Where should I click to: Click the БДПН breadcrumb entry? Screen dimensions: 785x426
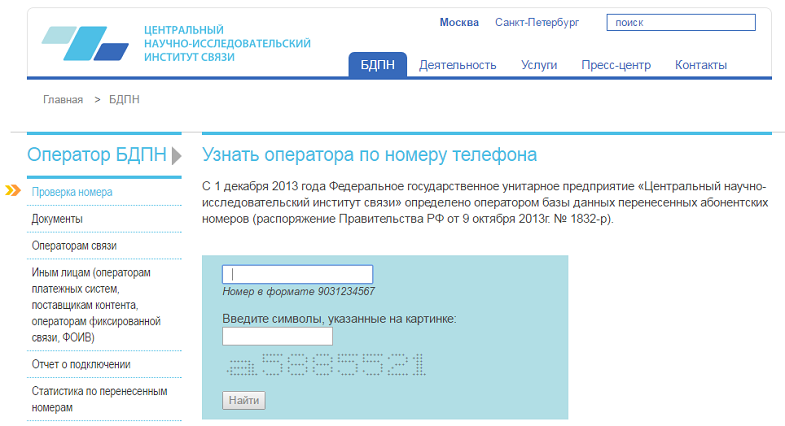(124, 100)
